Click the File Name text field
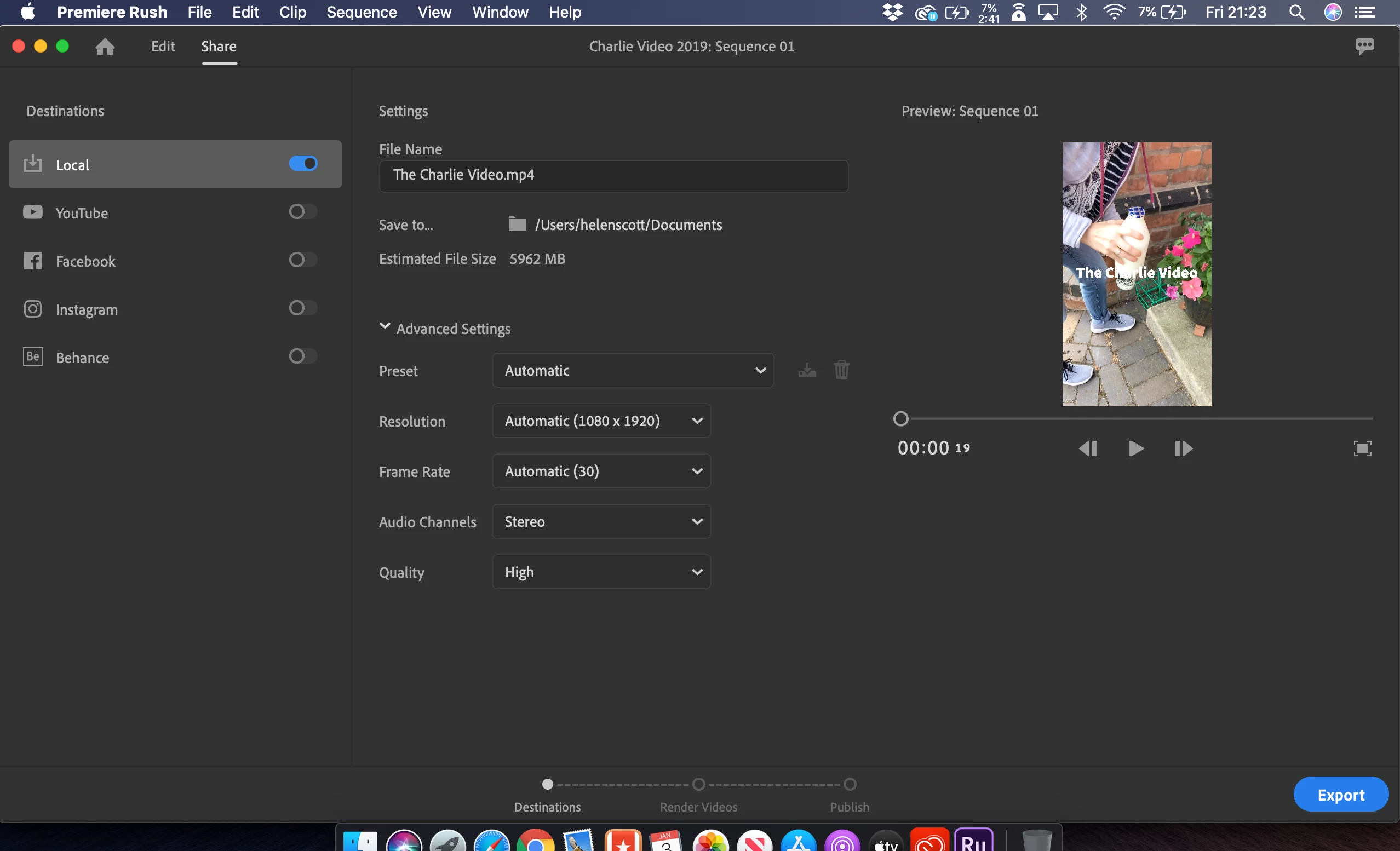1400x851 pixels. click(613, 176)
